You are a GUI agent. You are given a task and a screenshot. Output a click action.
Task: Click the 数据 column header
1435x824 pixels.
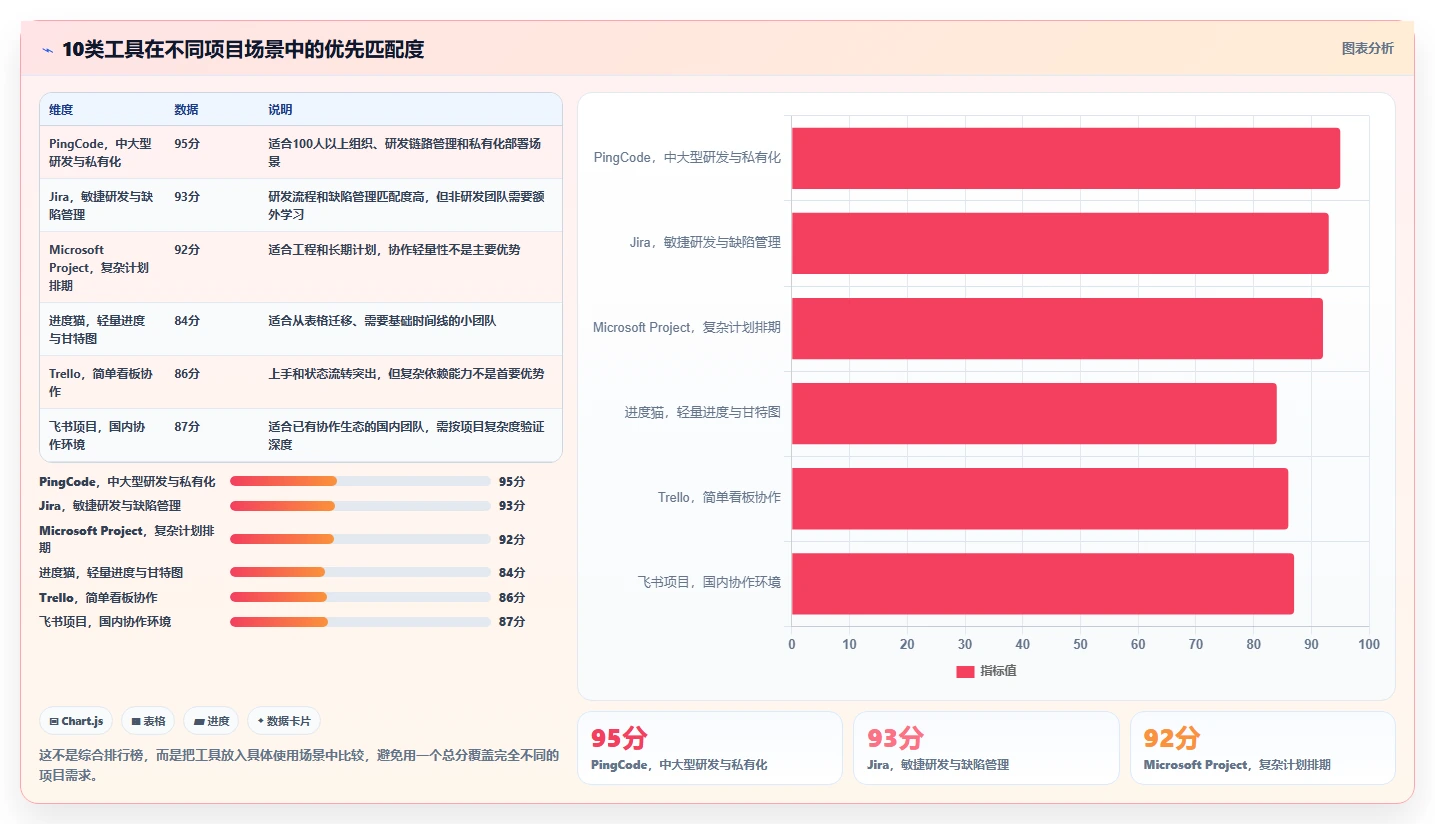click(186, 110)
